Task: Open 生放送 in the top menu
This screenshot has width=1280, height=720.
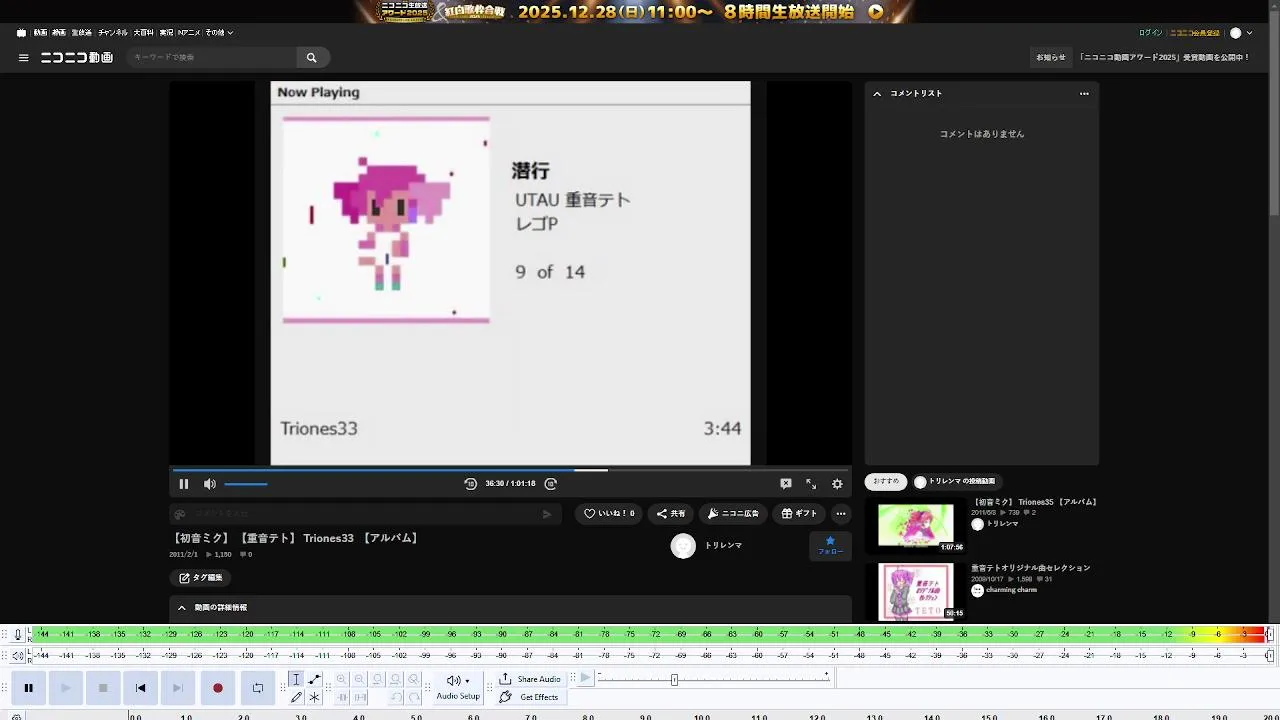Action: click(x=81, y=33)
